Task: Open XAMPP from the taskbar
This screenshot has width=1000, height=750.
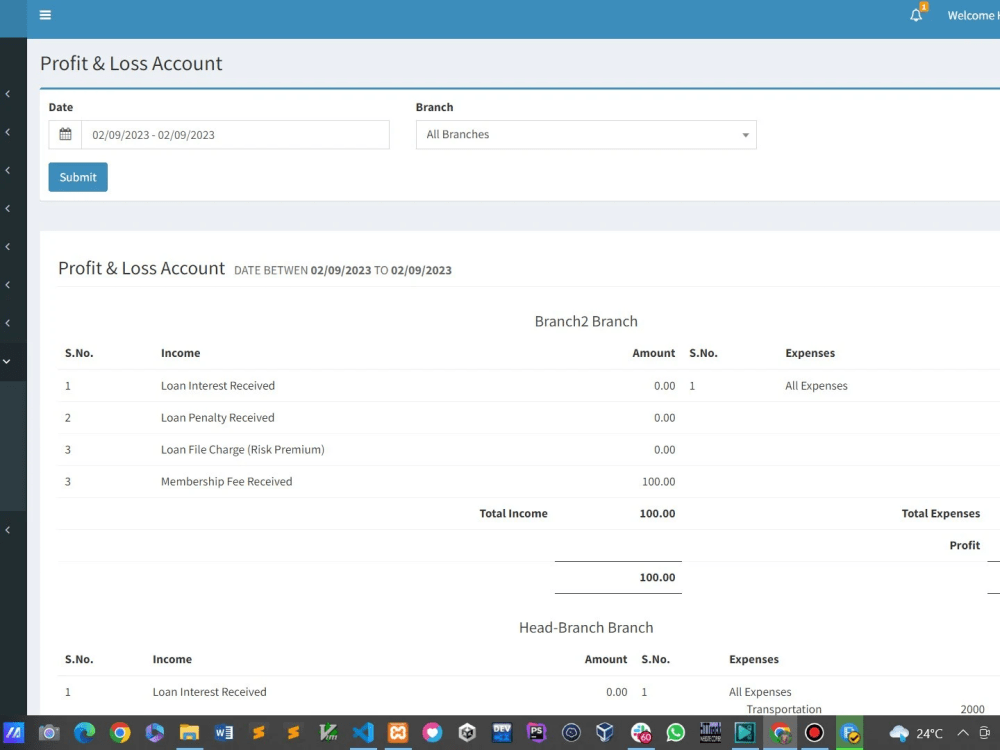Action: [x=398, y=733]
